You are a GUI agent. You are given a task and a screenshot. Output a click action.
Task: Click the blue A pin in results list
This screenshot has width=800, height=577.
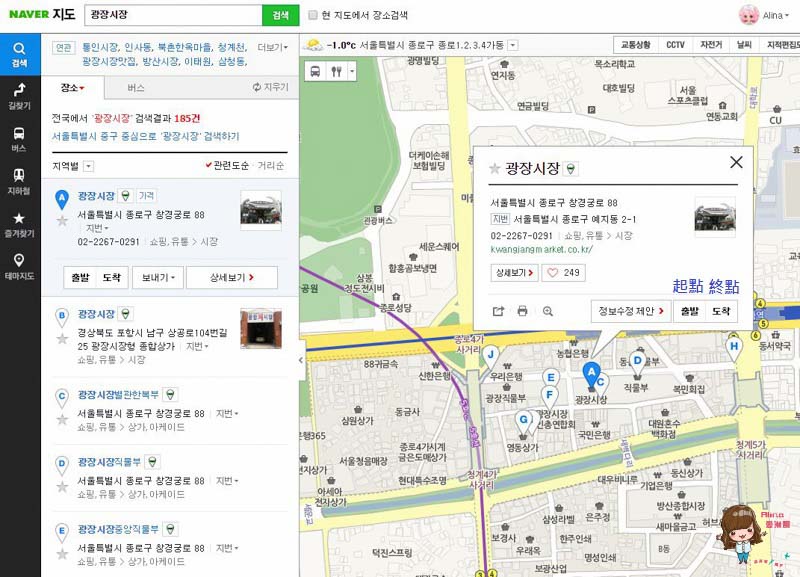coord(62,199)
